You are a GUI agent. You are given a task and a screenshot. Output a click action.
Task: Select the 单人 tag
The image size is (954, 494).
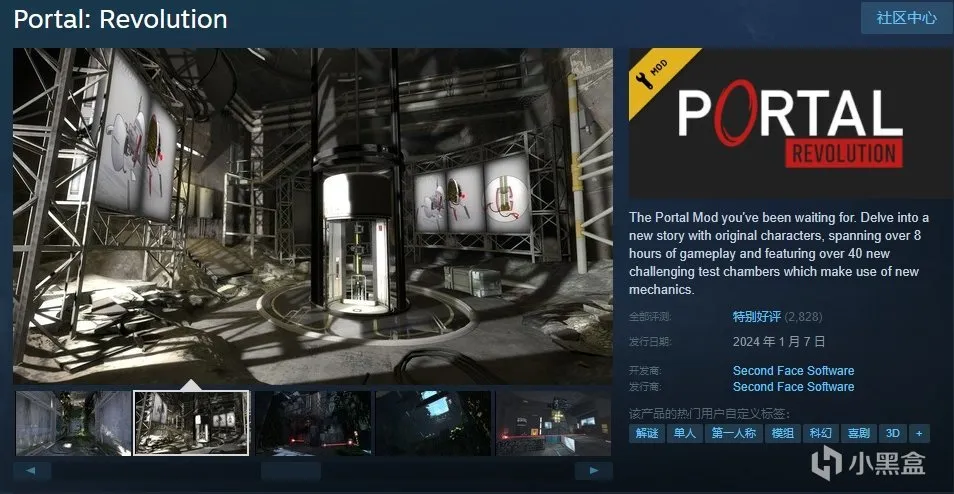tap(684, 433)
